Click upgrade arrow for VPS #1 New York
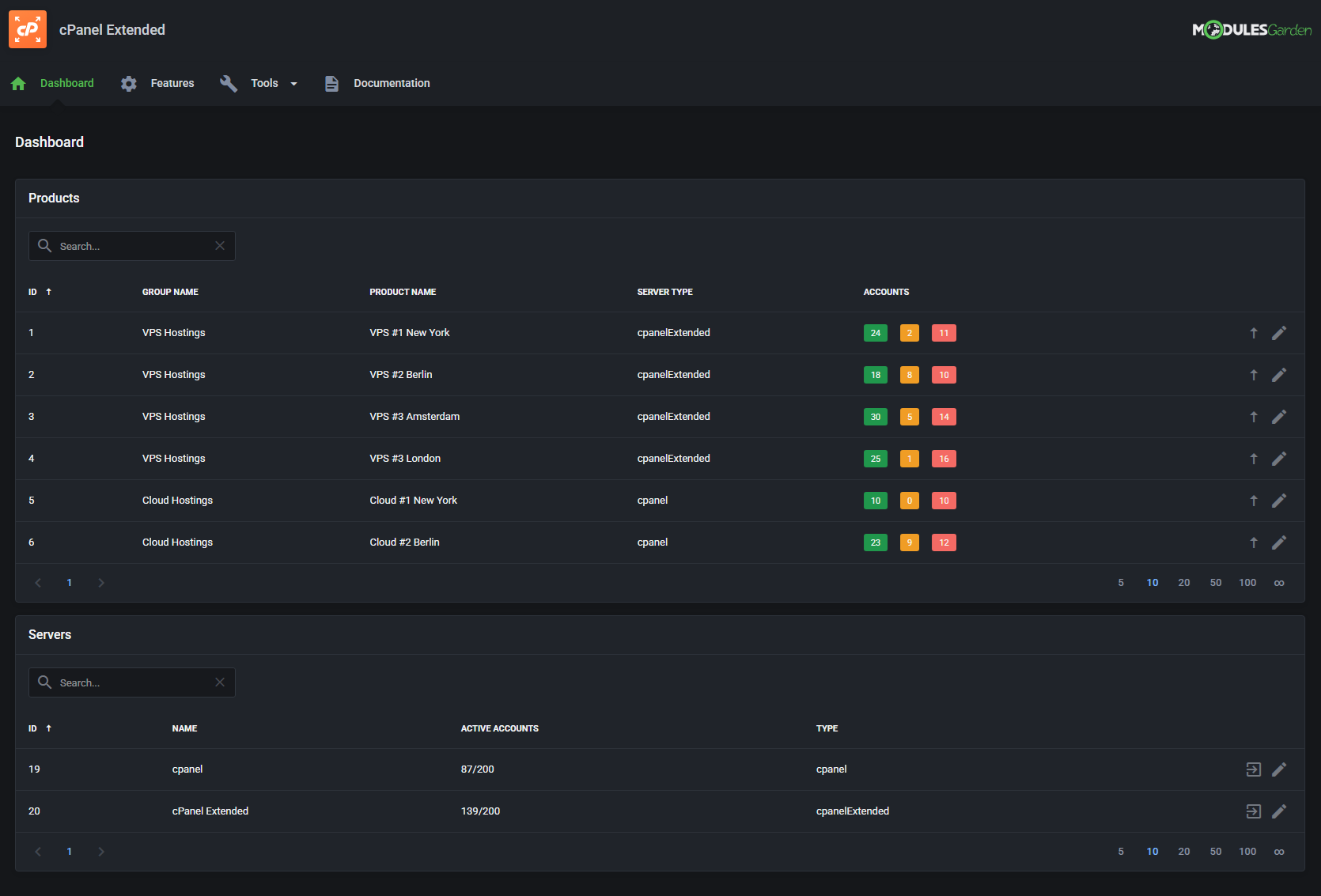1321x896 pixels. 1254,333
